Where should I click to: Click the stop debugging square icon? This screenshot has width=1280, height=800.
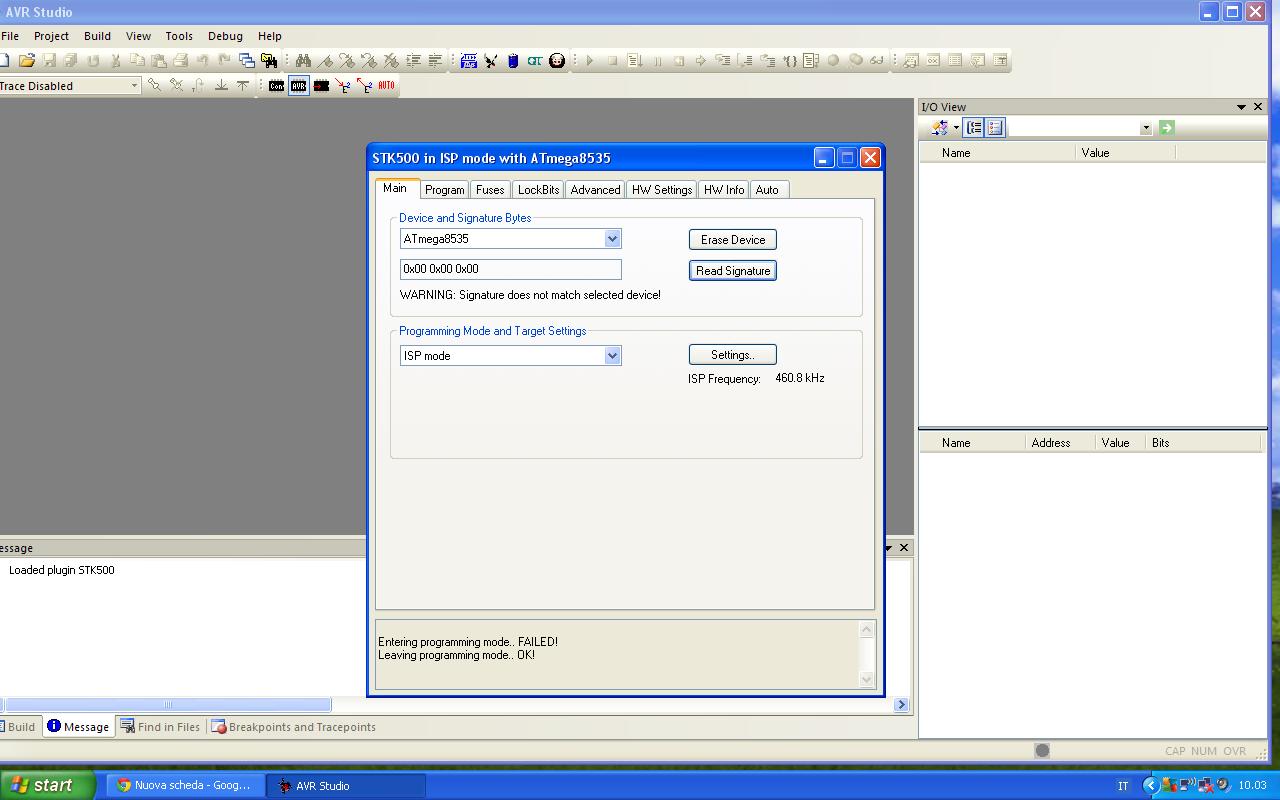[x=612, y=60]
